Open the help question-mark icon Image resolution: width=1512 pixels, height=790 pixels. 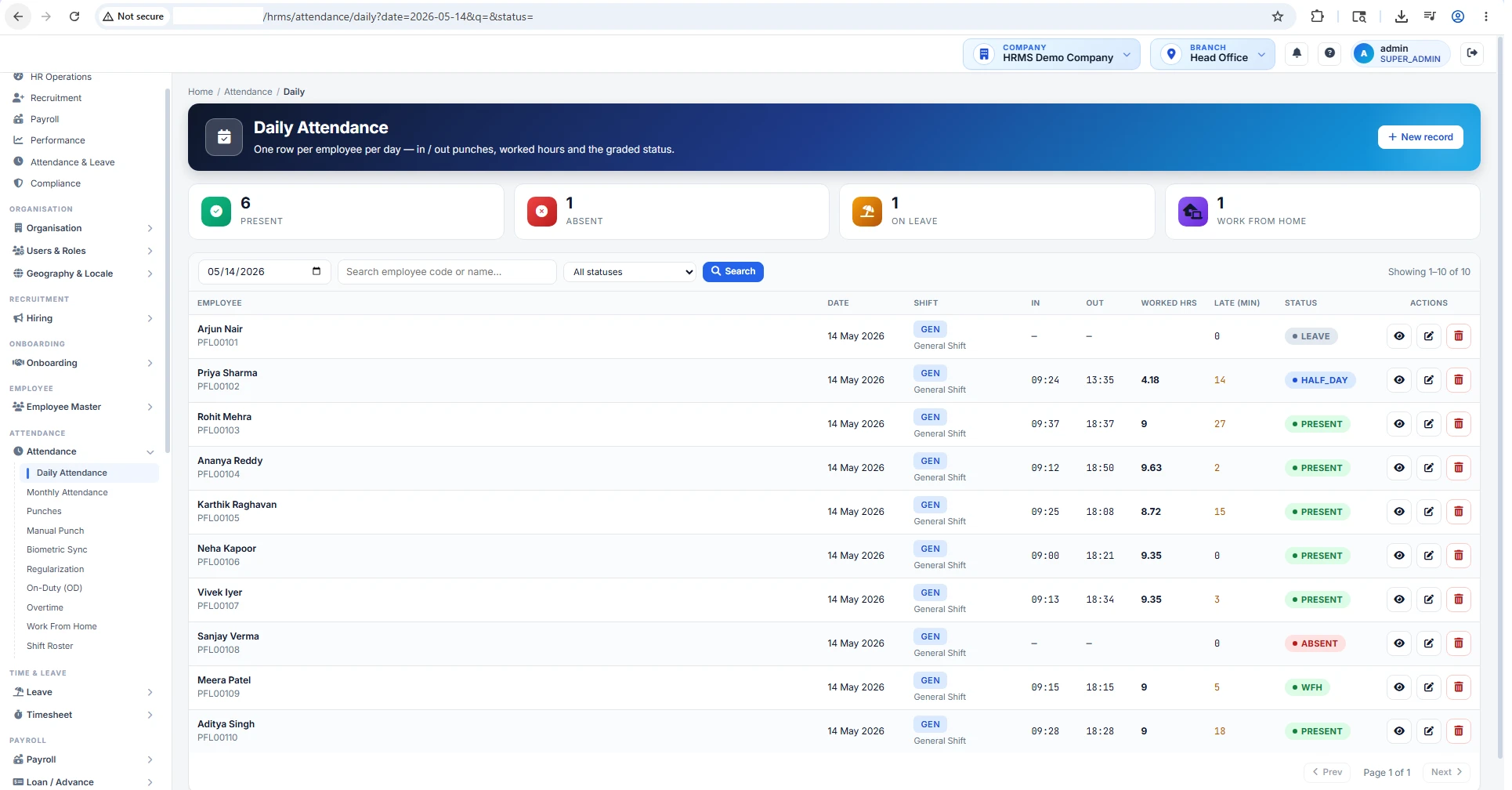(x=1329, y=53)
